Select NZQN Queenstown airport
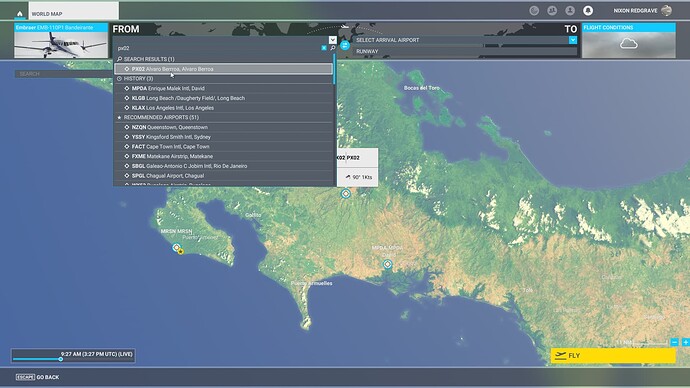Viewport: 690px width, 388px height. click(x=223, y=127)
